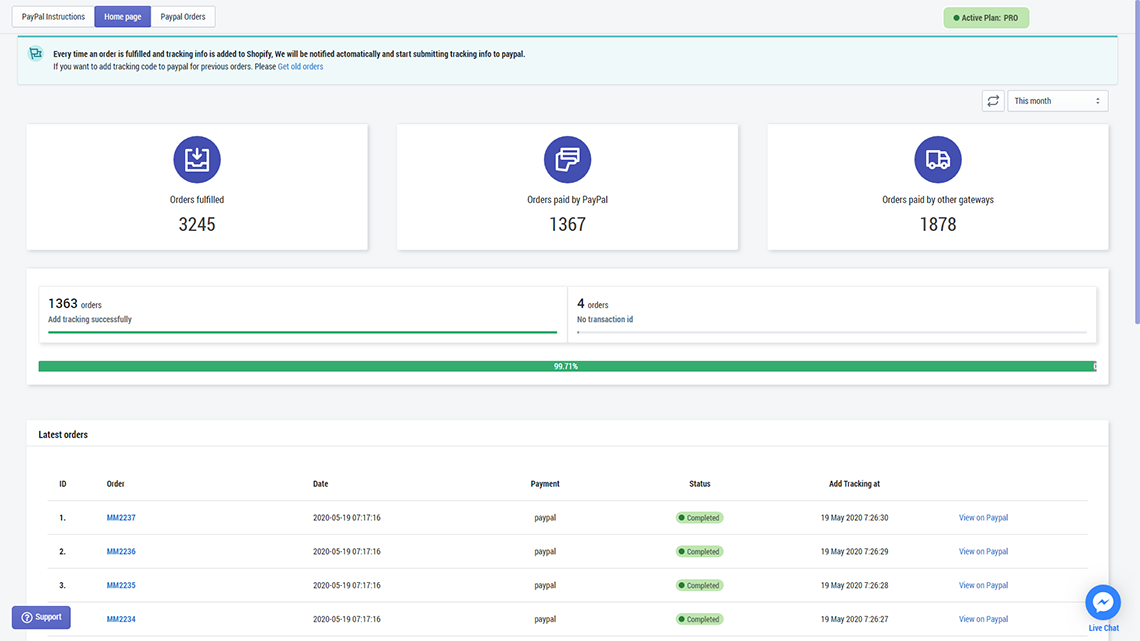View order MM2236 on Paypal
The width and height of the screenshot is (1140, 641).
(983, 552)
